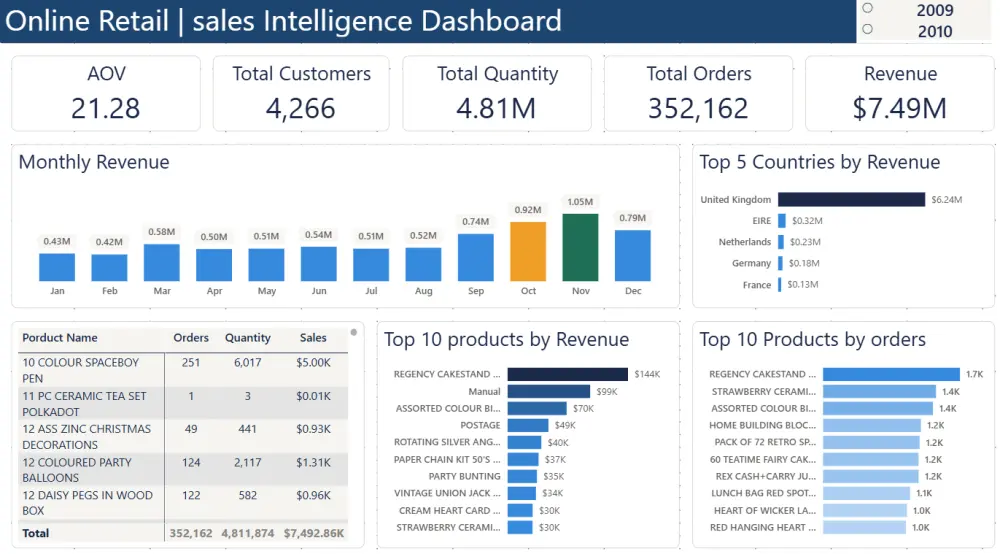Click the Germany country bar
The height and width of the screenshot is (554, 1000).
tap(780, 263)
